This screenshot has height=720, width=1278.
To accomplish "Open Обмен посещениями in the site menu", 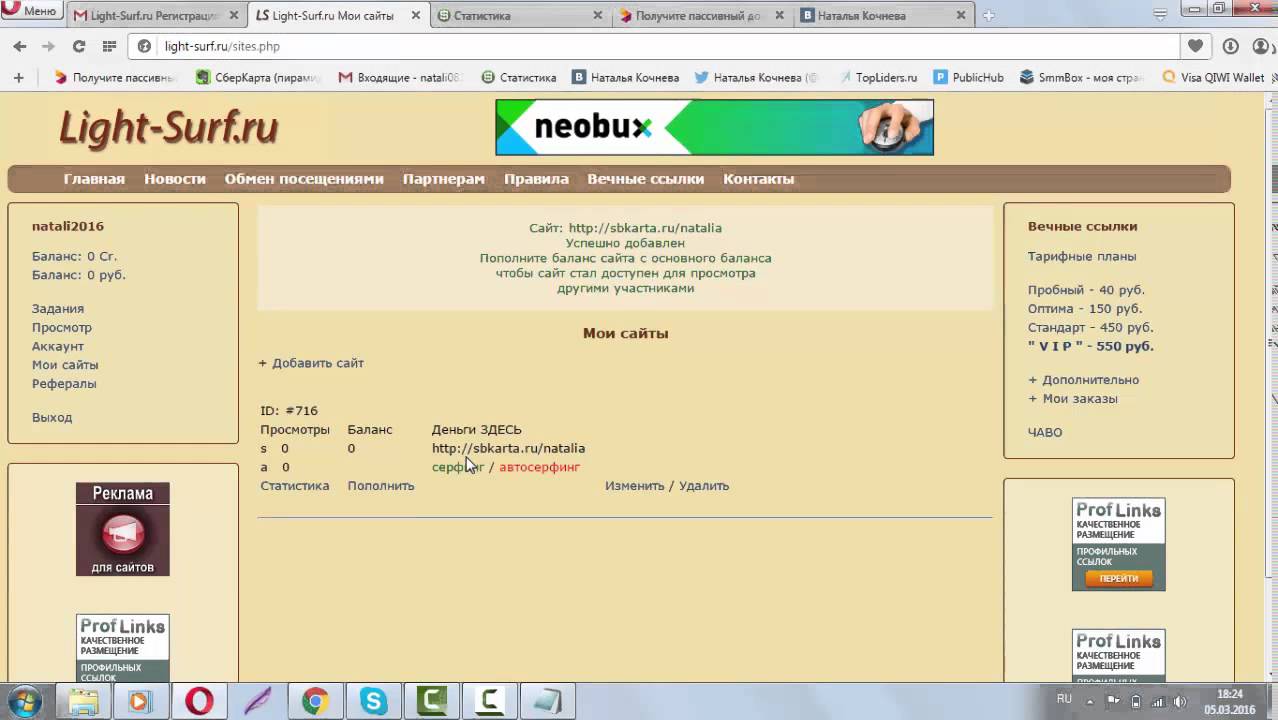I will (304, 179).
